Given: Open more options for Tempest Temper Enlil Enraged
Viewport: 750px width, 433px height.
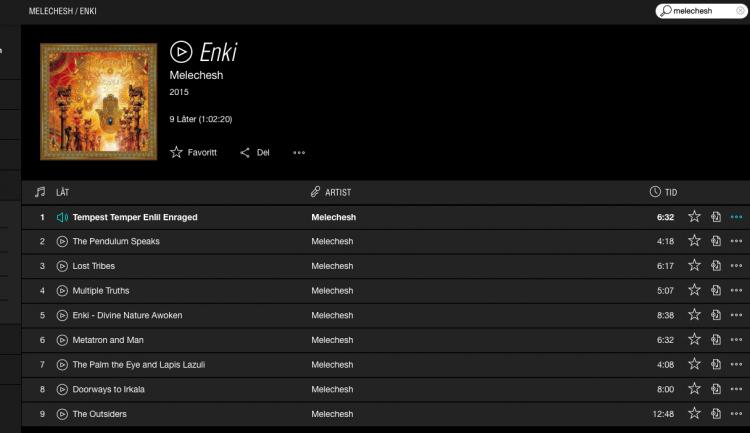Looking at the screenshot, I should [736, 217].
